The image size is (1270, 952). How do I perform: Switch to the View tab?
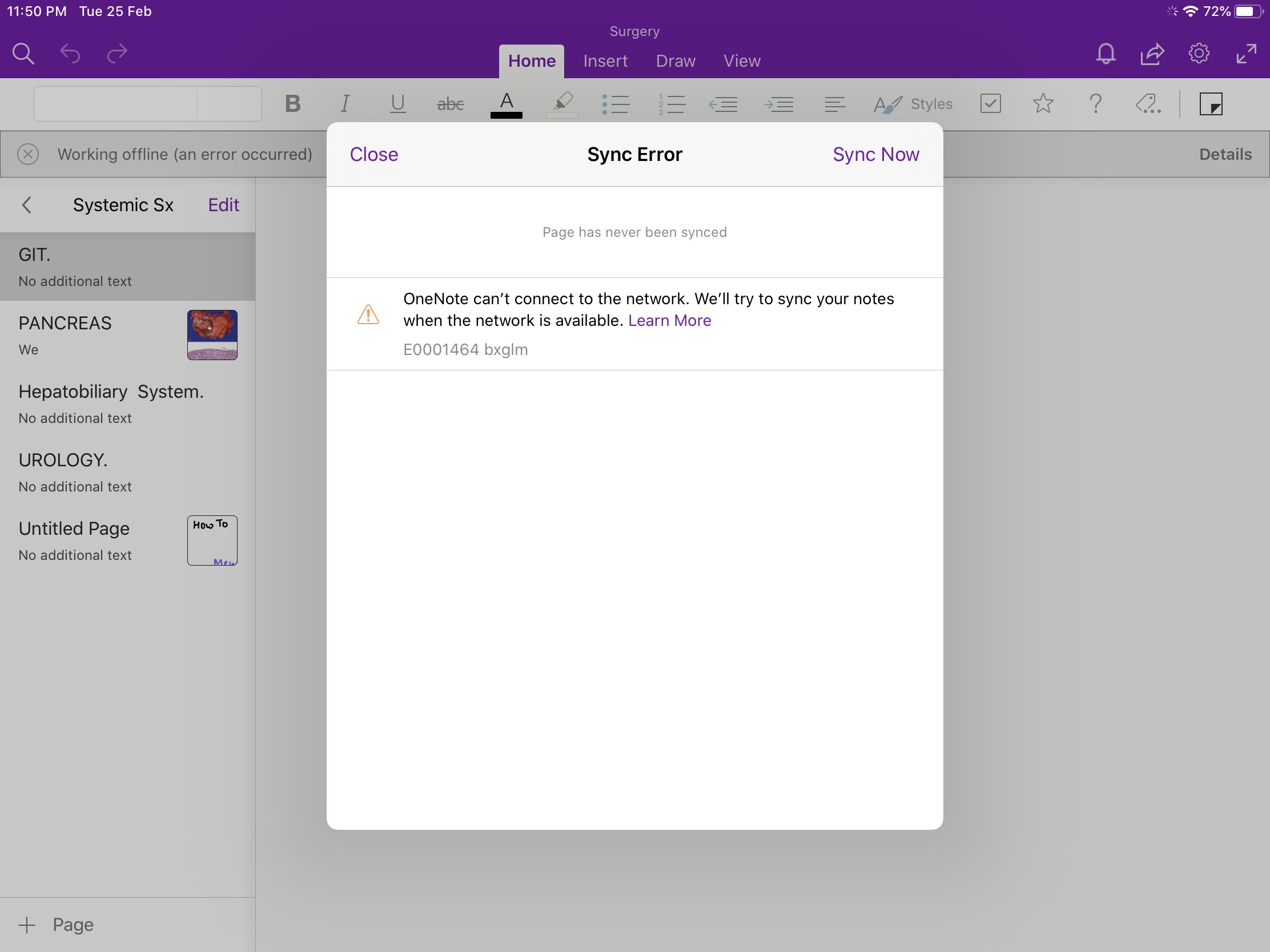742,61
